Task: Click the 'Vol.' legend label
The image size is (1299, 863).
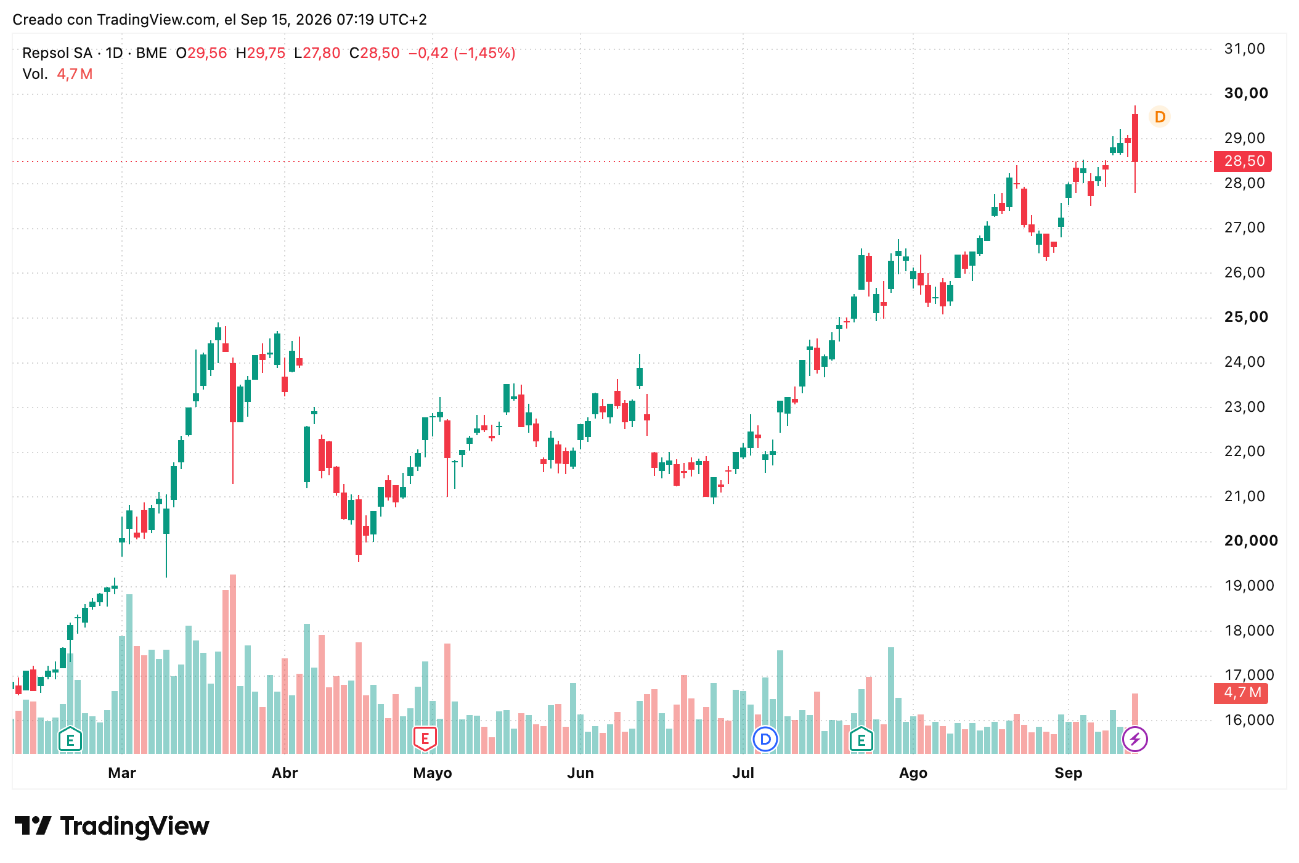Action: [x=35, y=74]
